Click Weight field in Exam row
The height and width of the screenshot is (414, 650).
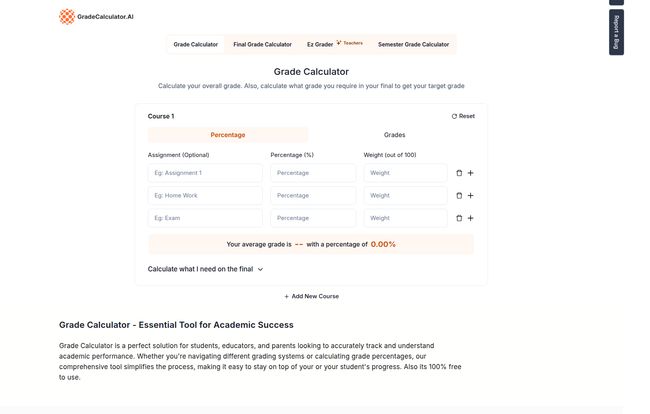[405, 218]
